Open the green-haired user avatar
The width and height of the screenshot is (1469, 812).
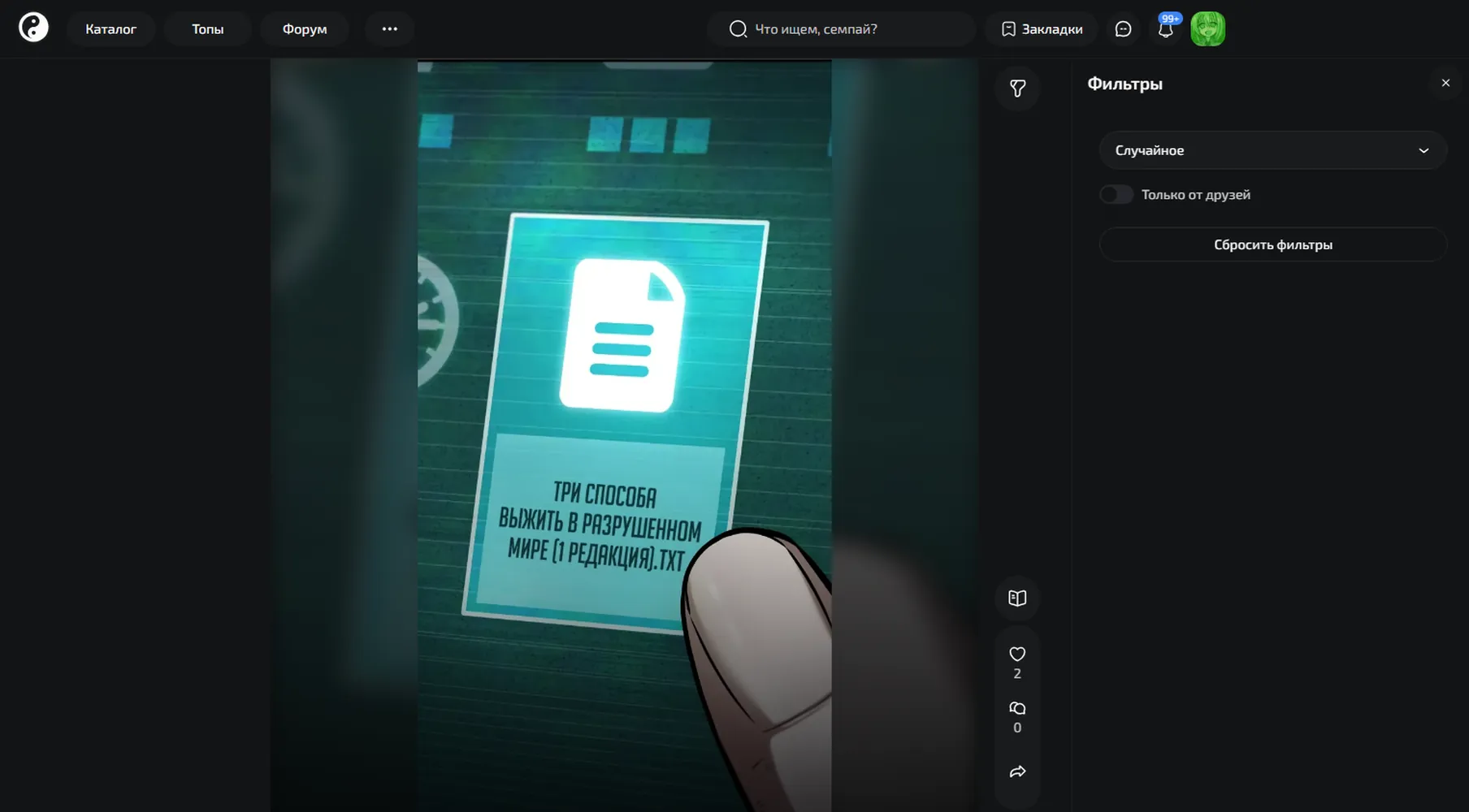(x=1207, y=29)
